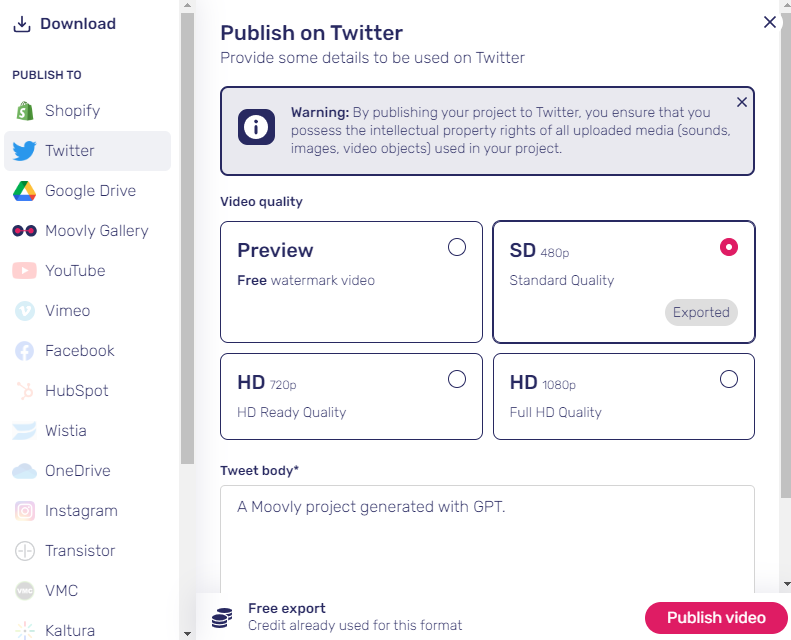The width and height of the screenshot is (791, 640).
Task: Select the Preview quality radio button
Action: (x=457, y=247)
